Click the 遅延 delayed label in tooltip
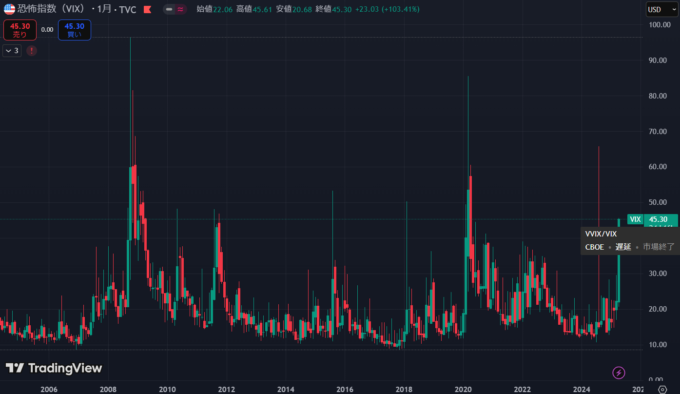This screenshot has width=680, height=394. tap(623, 247)
